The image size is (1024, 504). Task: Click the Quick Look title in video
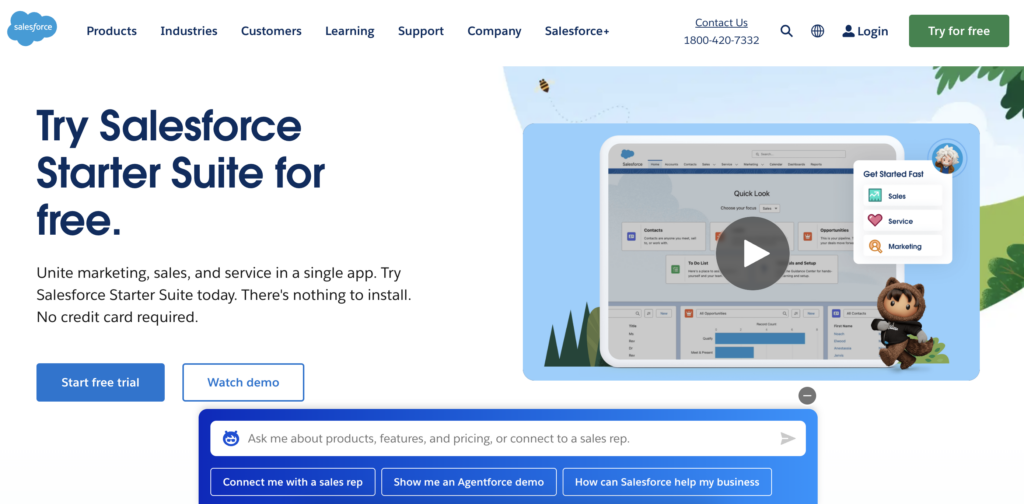pyautogui.click(x=752, y=193)
